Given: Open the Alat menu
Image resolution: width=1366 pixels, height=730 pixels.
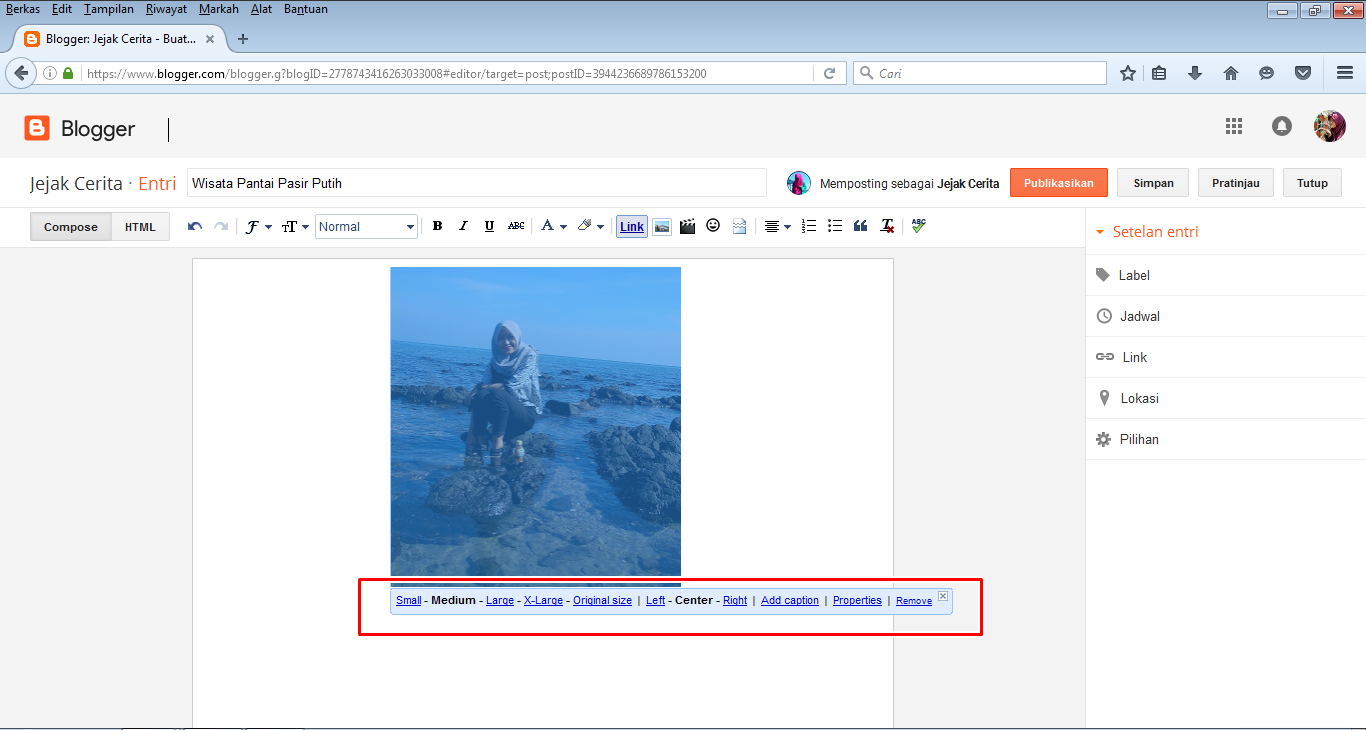Looking at the screenshot, I should pyautogui.click(x=262, y=9).
